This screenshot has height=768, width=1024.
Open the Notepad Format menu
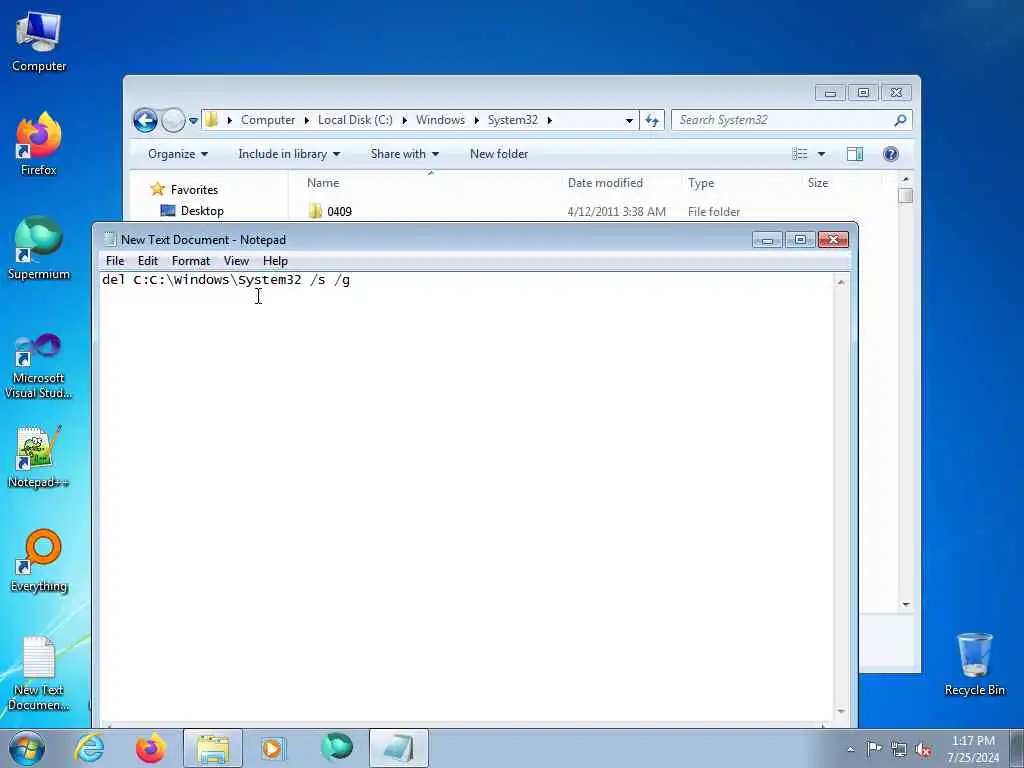(191, 261)
